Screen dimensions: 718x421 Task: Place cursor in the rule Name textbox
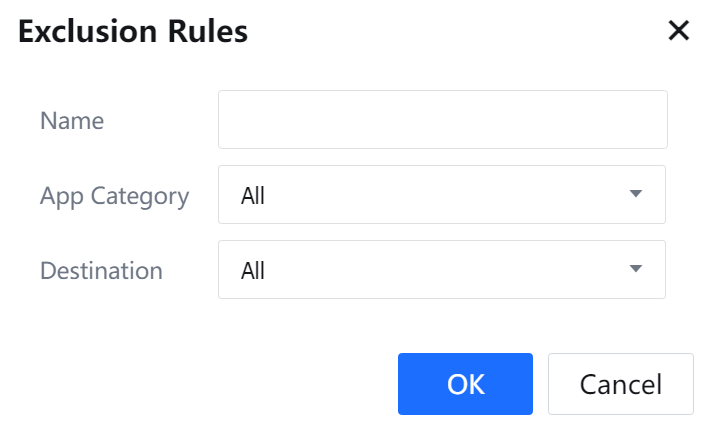(442, 120)
